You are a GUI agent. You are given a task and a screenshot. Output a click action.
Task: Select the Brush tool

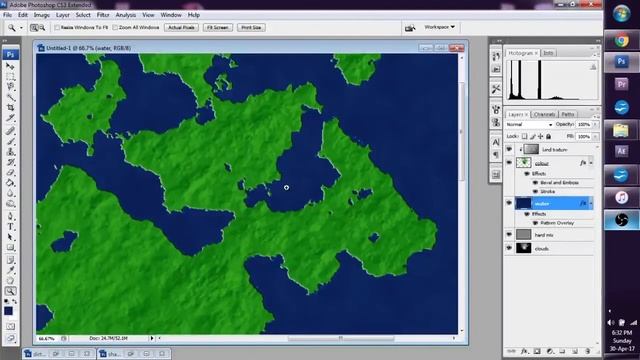(x=10, y=141)
